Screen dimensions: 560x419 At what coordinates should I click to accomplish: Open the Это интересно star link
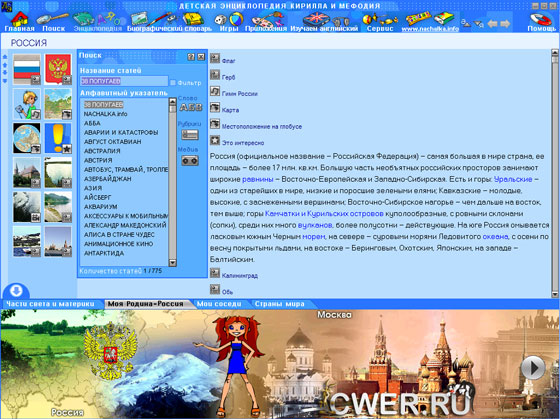click(237, 141)
